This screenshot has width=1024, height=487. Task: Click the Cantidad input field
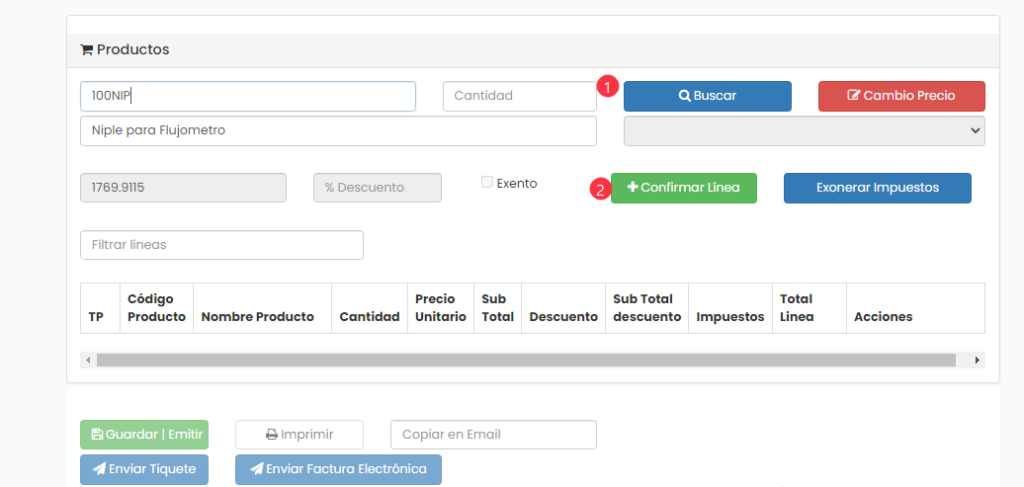(519, 96)
